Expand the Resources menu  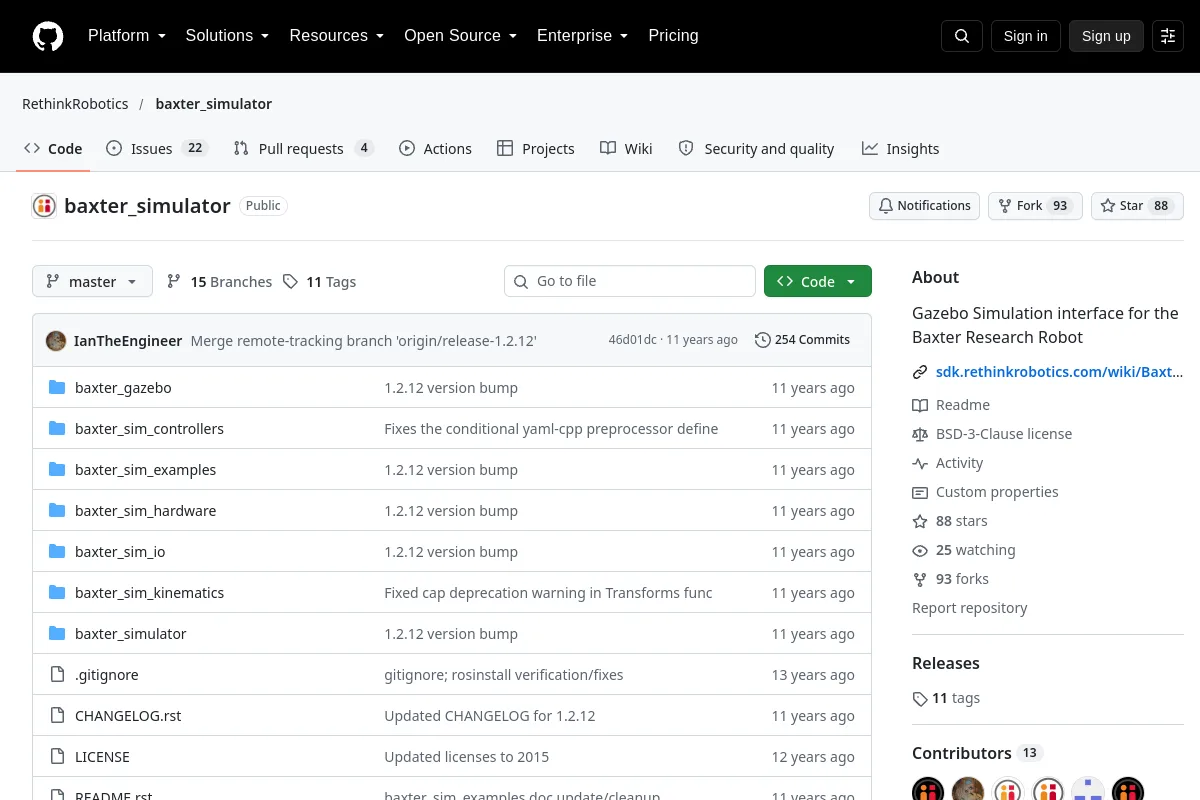click(337, 36)
